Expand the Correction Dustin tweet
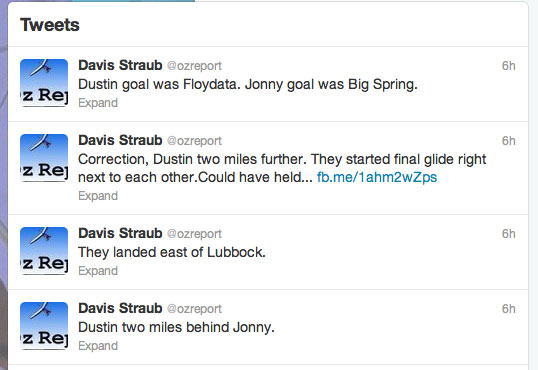This screenshot has width=538, height=370. point(98,196)
